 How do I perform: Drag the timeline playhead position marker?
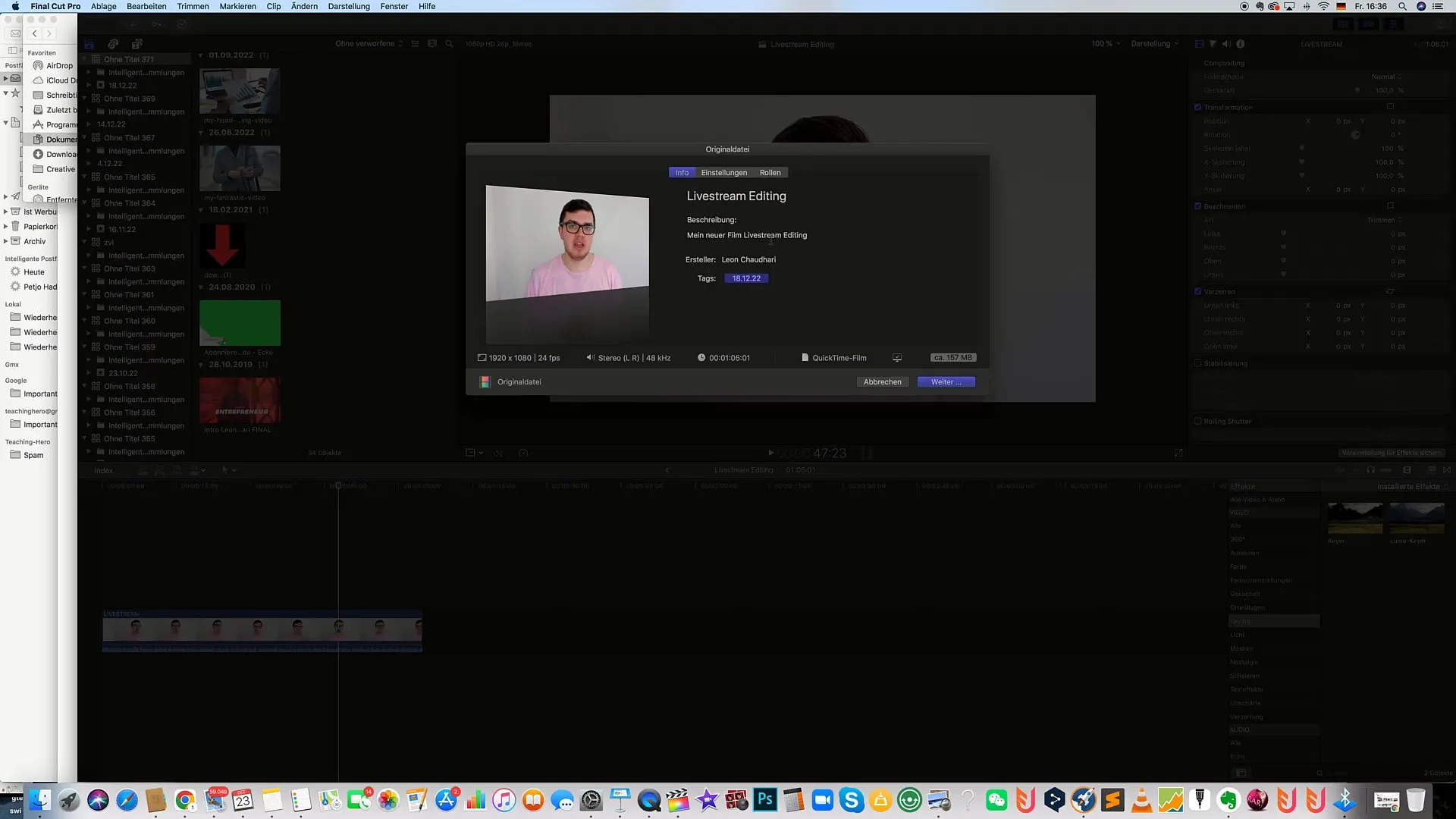point(339,485)
